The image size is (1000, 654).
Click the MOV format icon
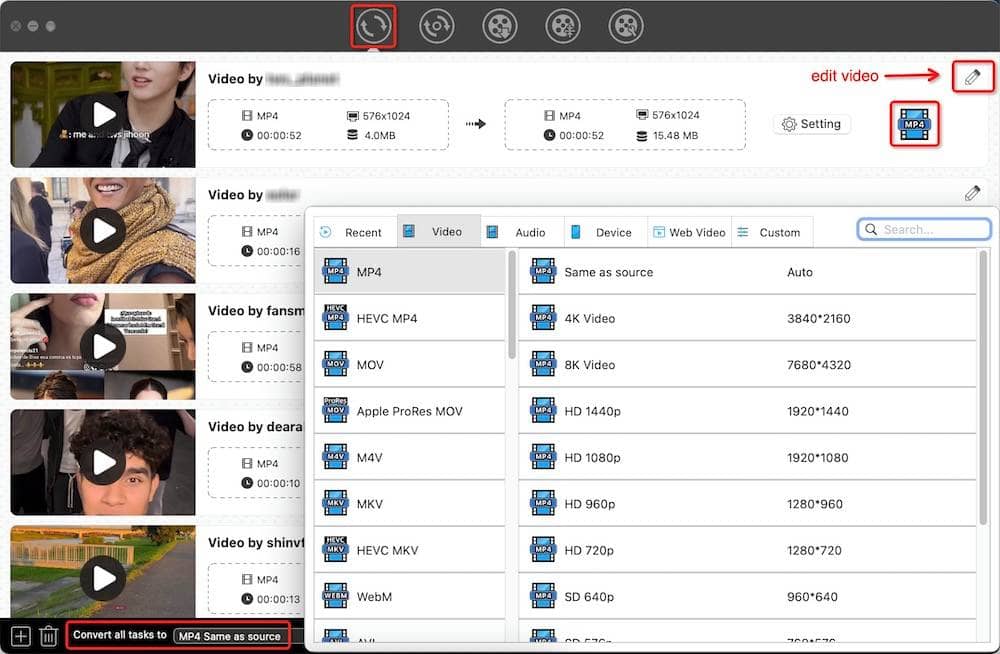coord(335,364)
